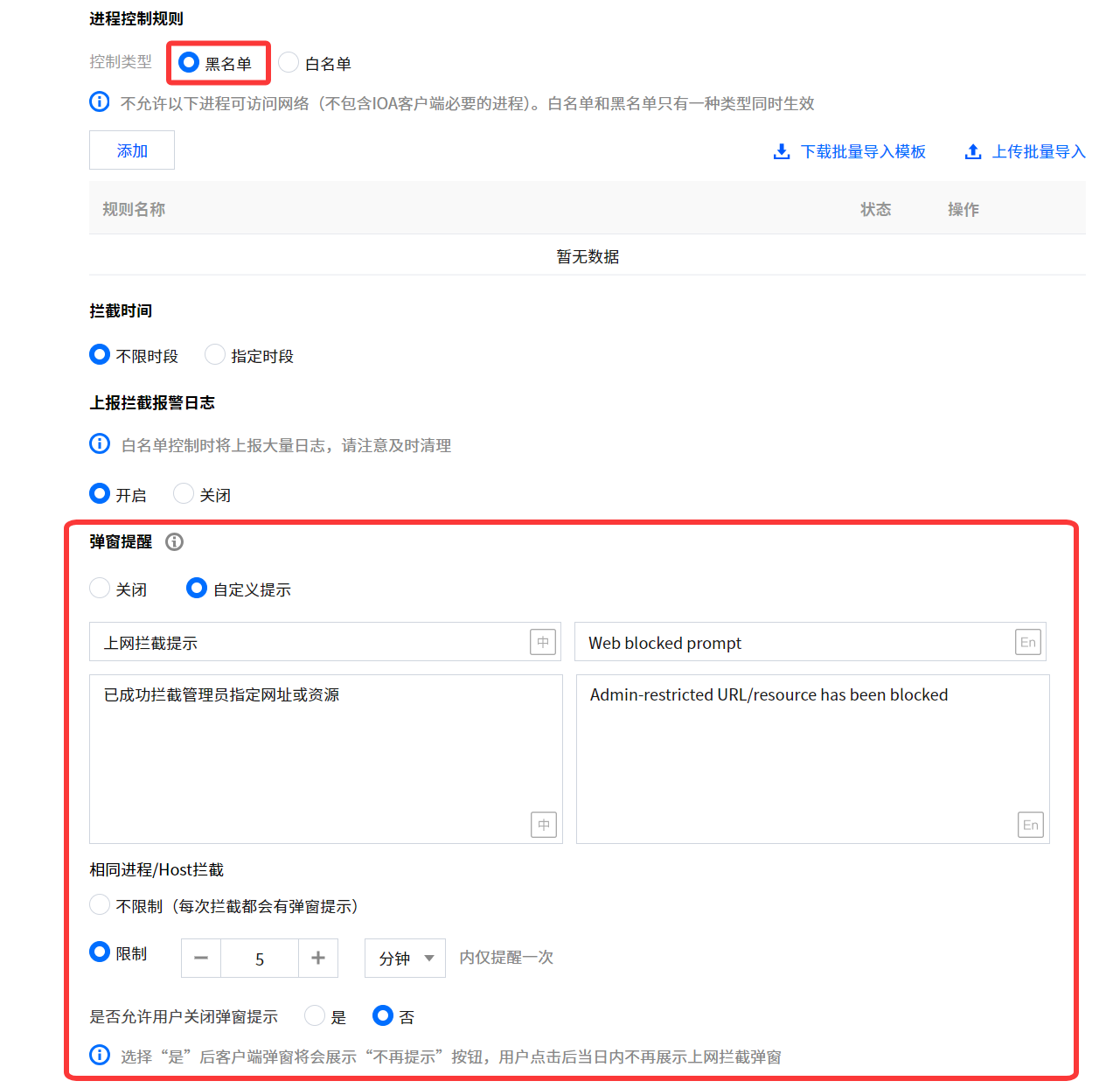Select the 黑名单 control type radio
This screenshot has height=1088, width=1120.
[189, 63]
